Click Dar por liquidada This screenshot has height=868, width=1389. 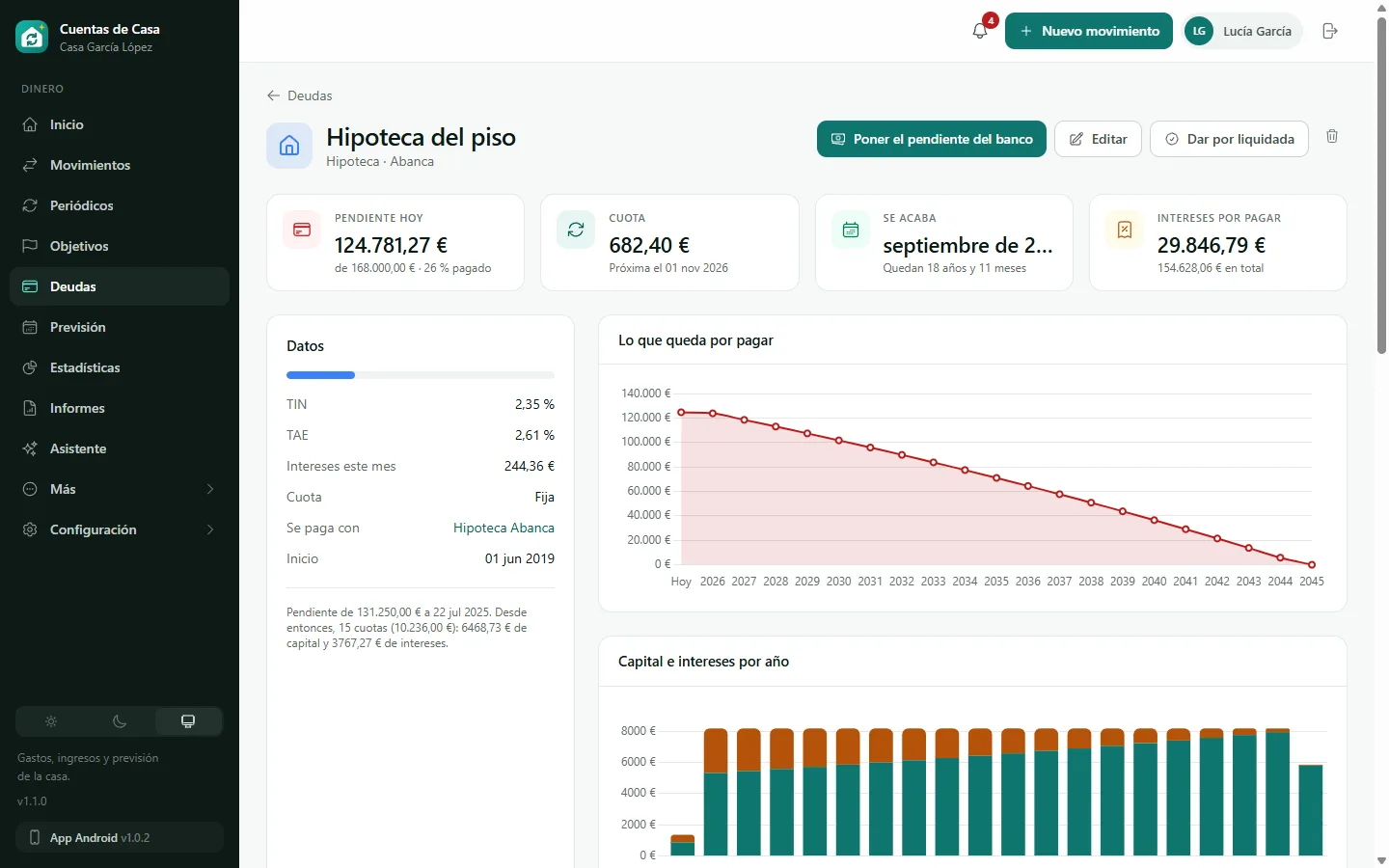click(1229, 139)
